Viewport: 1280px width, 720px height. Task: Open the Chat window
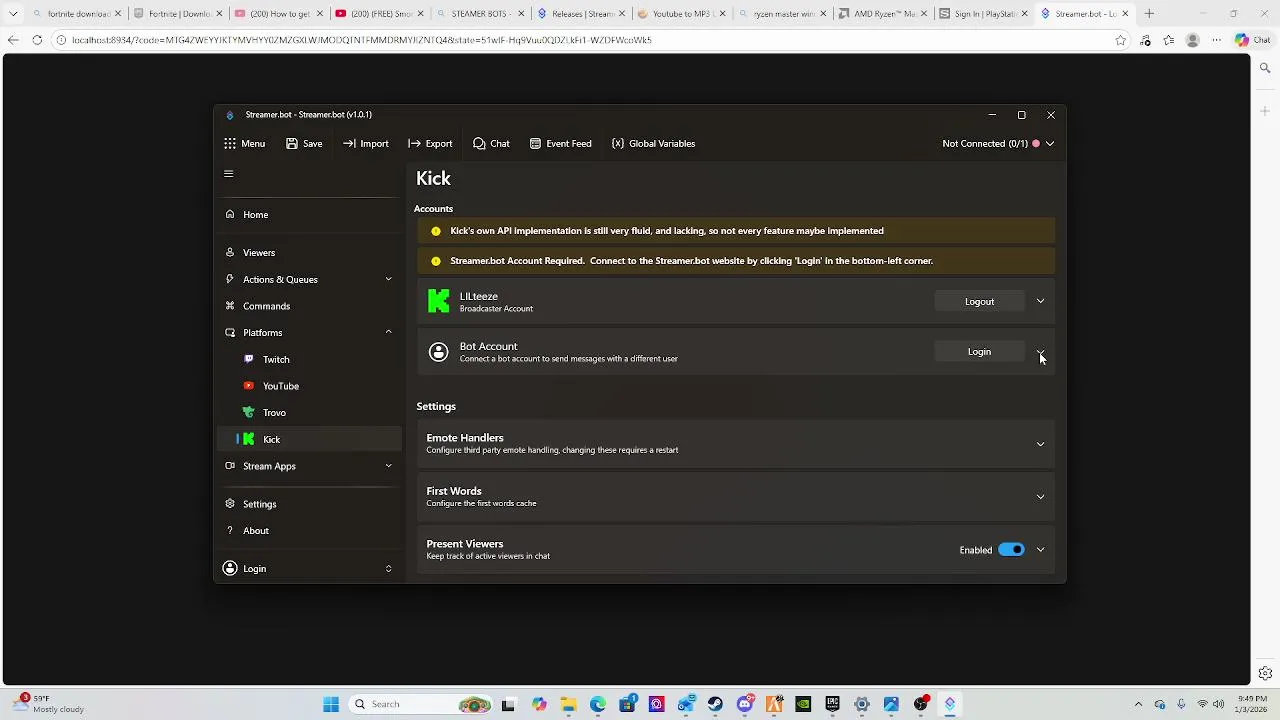pos(491,144)
